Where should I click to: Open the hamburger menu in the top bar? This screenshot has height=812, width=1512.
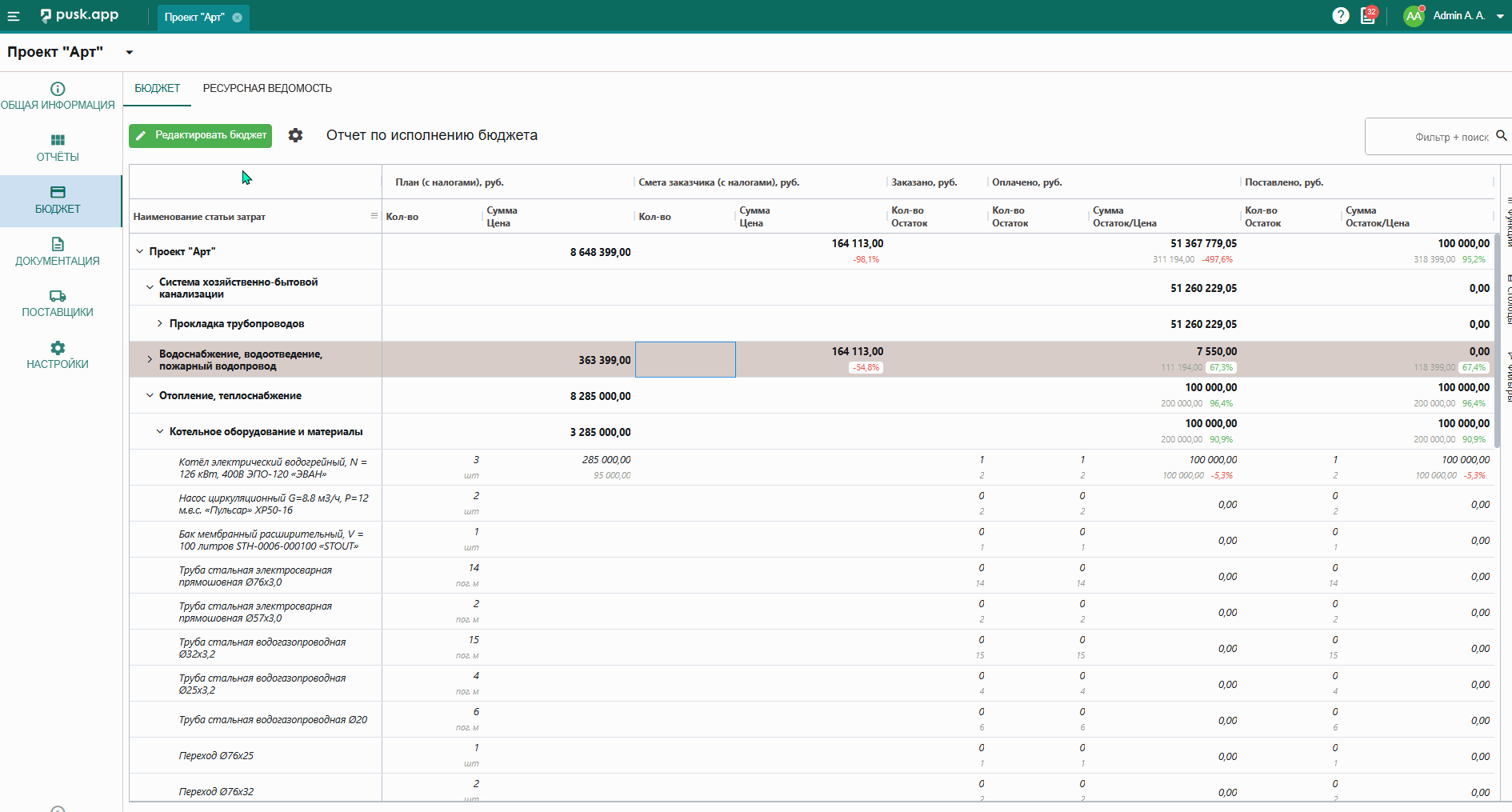(x=14, y=16)
